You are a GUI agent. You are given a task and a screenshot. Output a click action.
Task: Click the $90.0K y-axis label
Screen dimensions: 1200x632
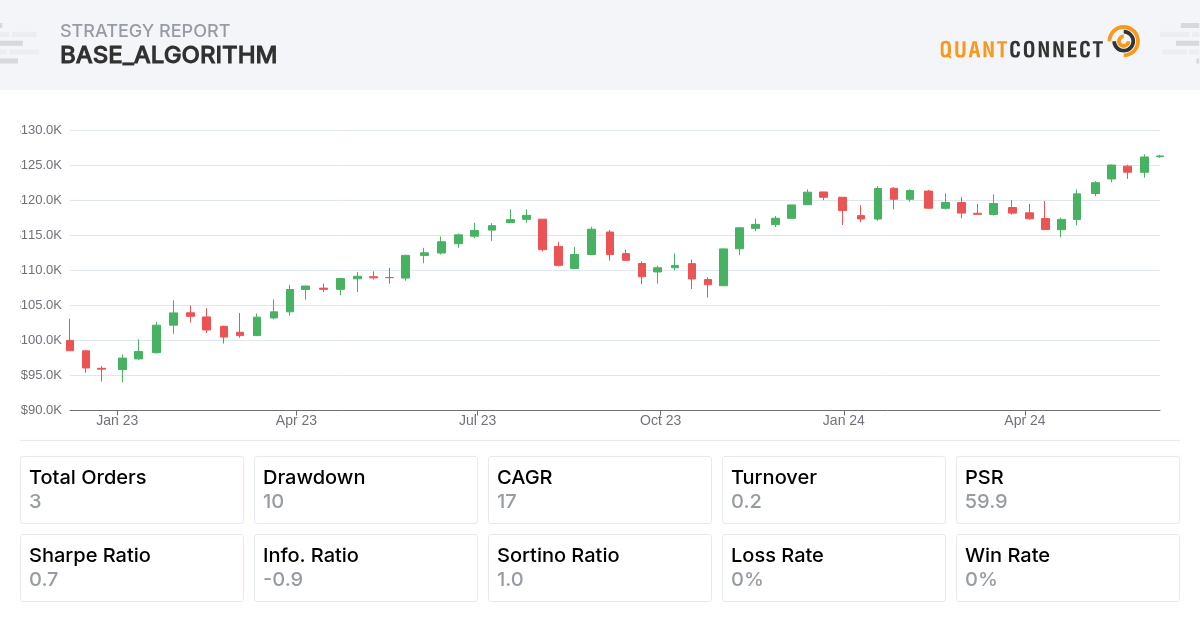[x=41, y=410]
